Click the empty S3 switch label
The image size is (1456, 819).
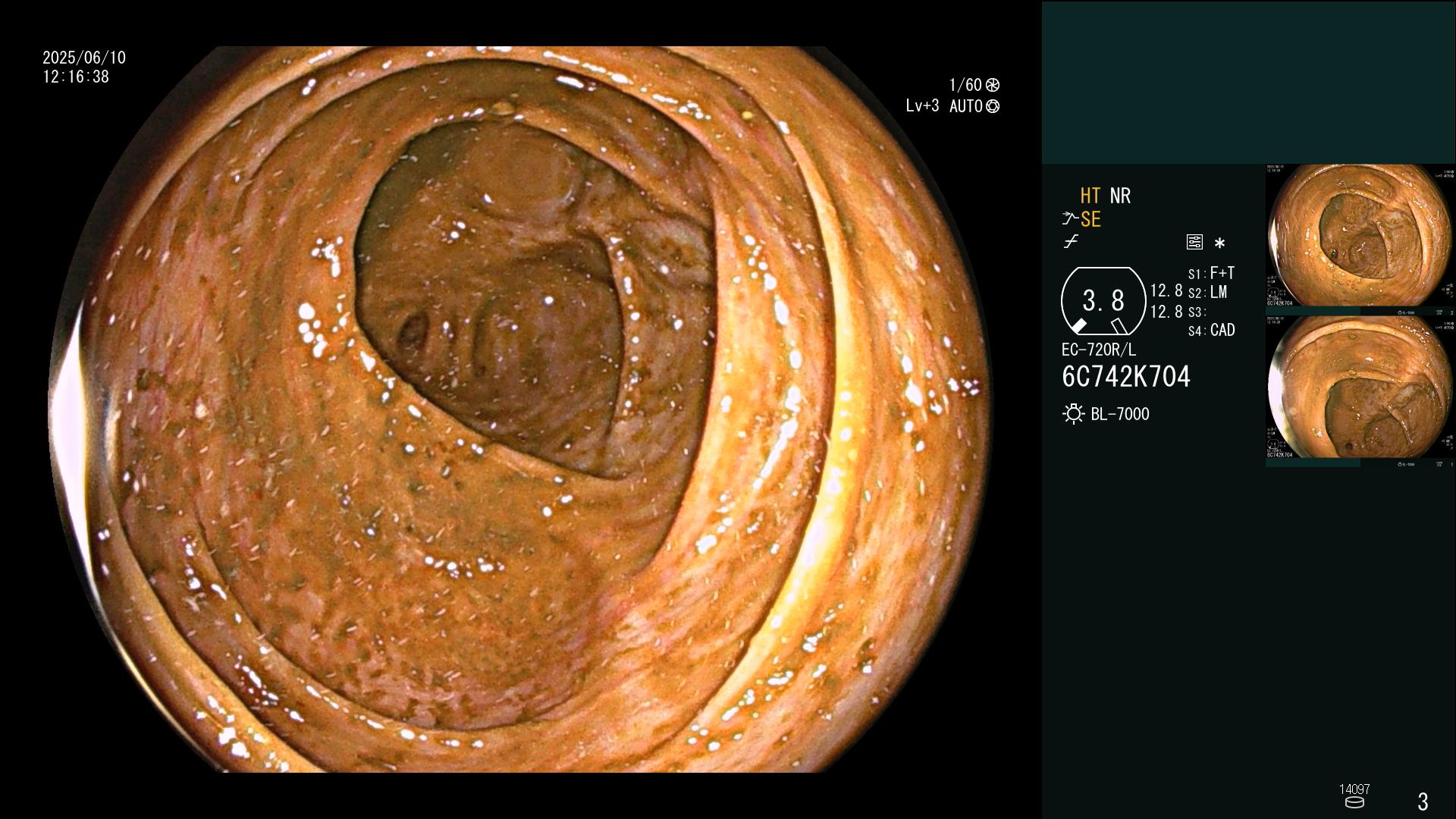tap(1196, 312)
